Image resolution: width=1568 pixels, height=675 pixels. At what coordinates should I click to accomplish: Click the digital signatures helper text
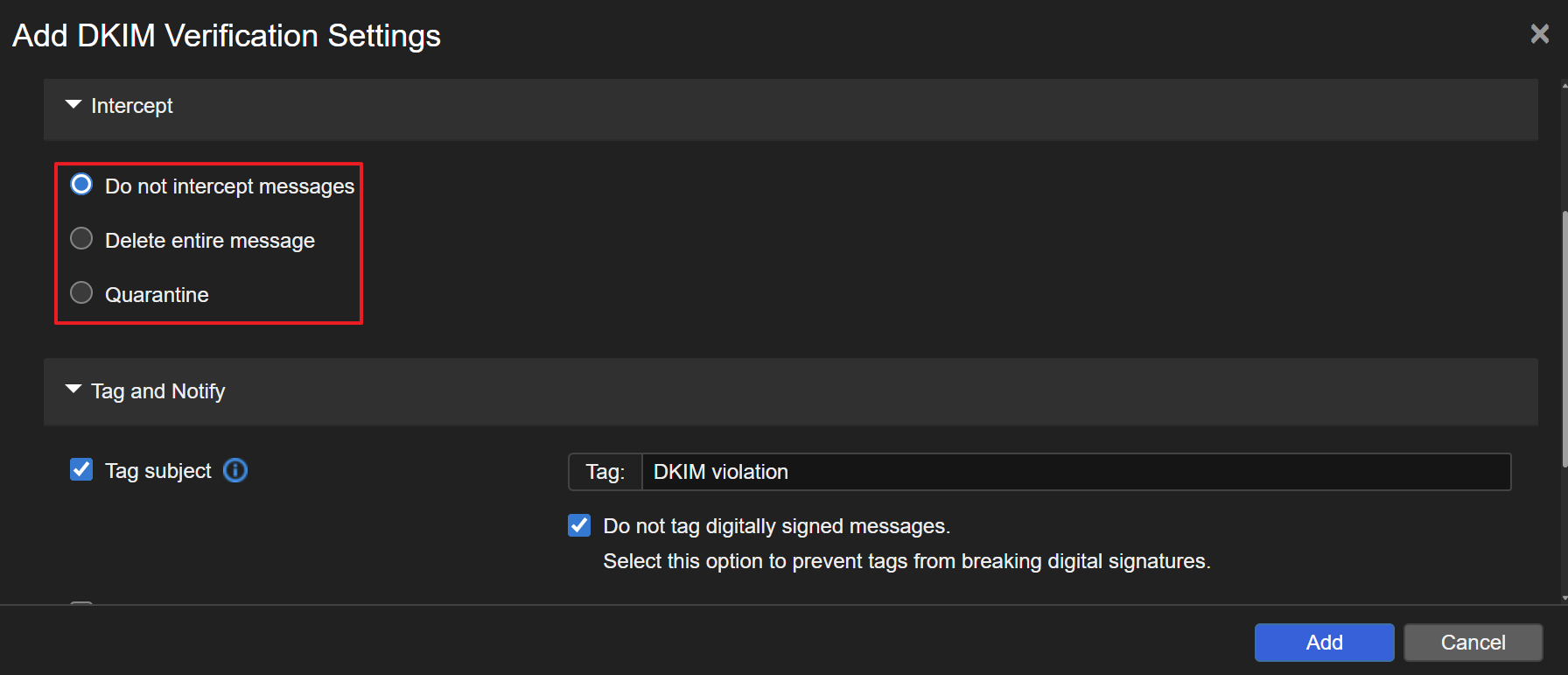click(x=906, y=561)
